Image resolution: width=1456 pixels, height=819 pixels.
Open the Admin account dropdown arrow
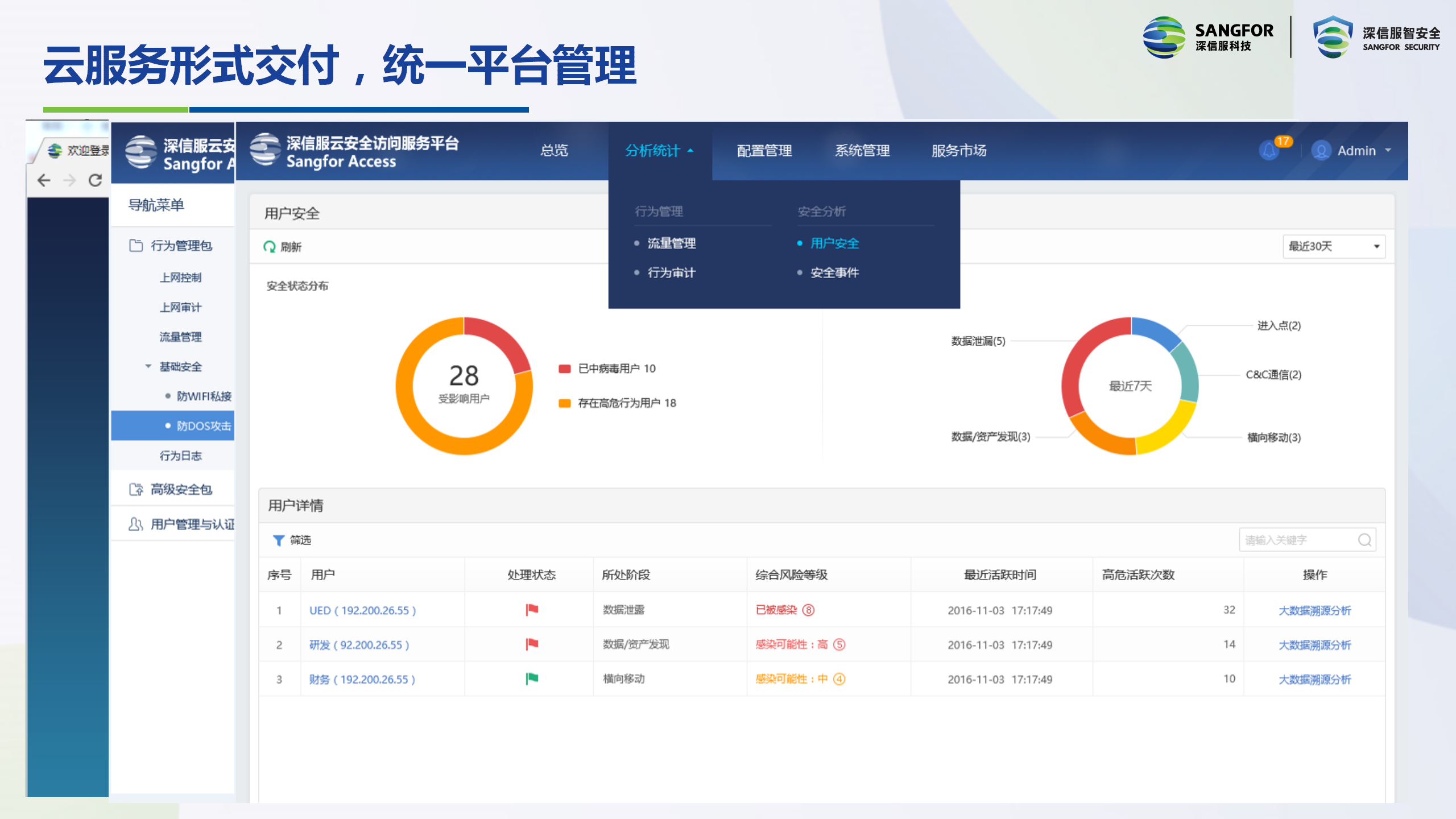coord(1388,151)
